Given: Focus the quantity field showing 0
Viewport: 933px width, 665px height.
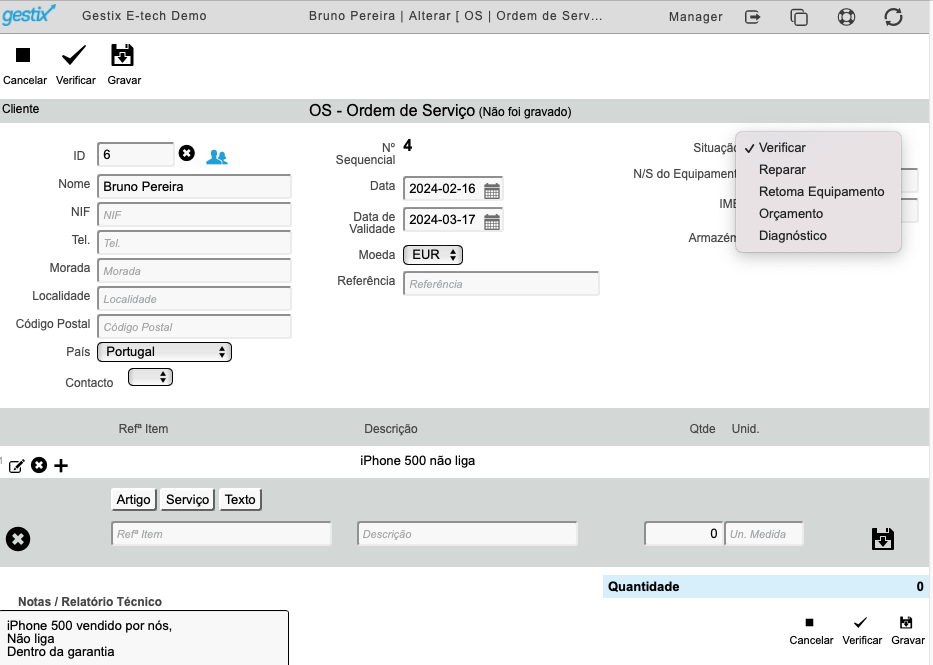Looking at the screenshot, I should click(684, 534).
